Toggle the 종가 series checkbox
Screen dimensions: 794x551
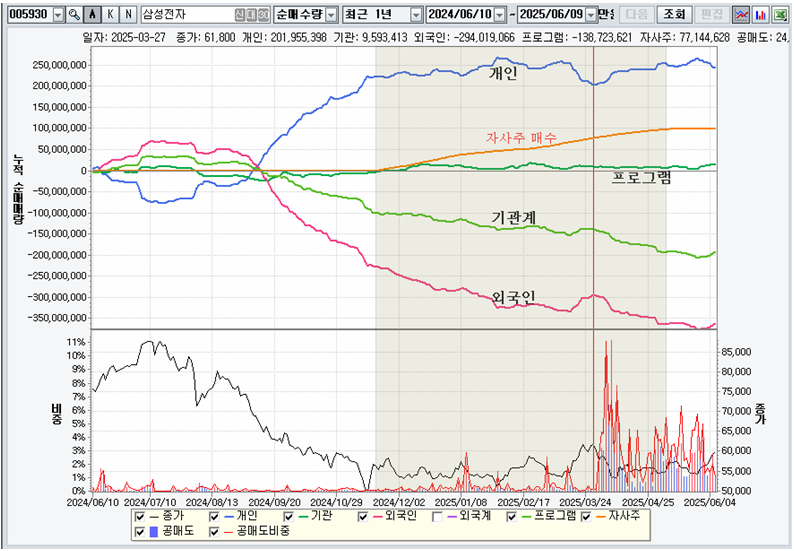(x=140, y=517)
